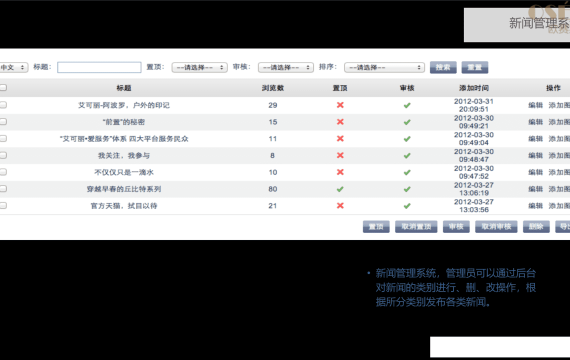Image resolution: width=570 pixels, height=360 pixels.
Task: Click red X pinned icon for “前置”的秘密 row
Action: (x=340, y=122)
